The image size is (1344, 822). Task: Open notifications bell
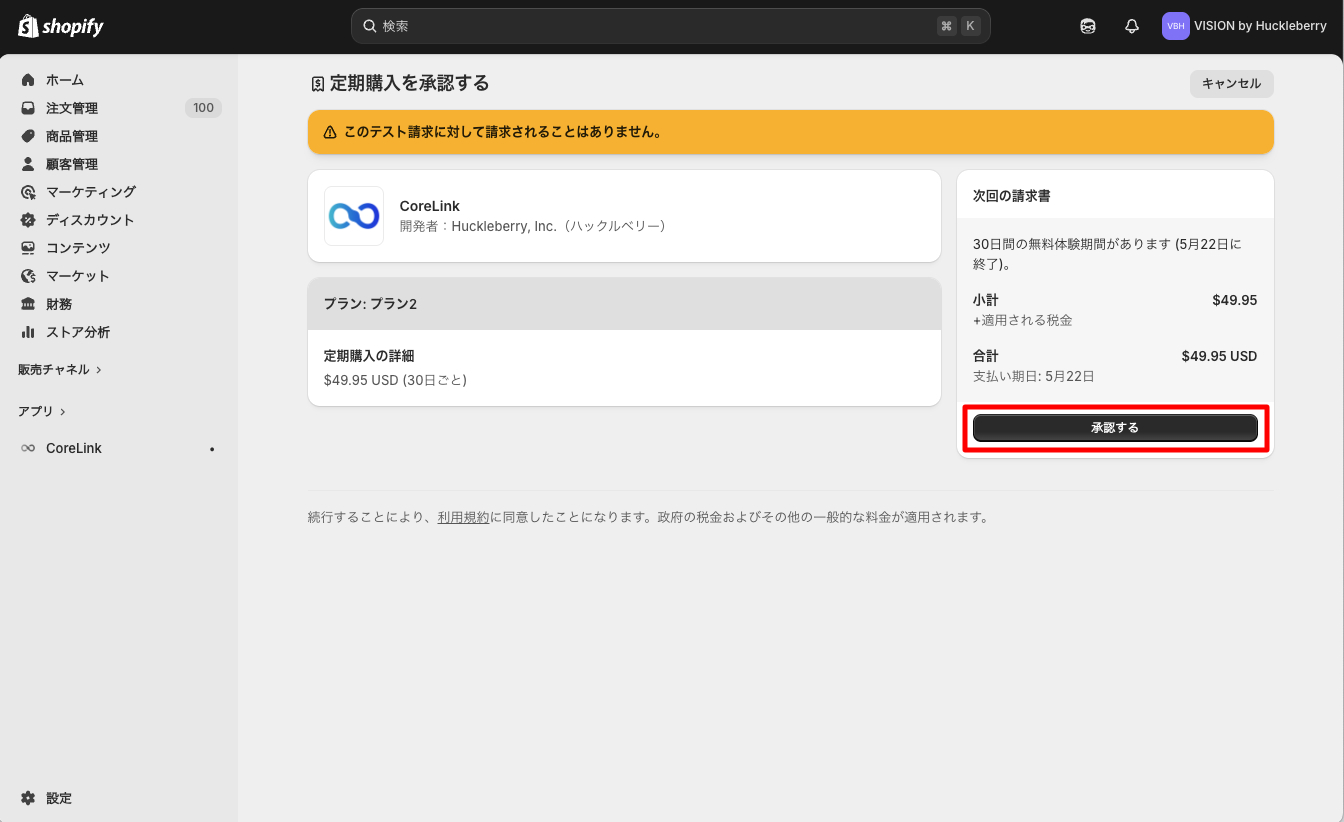tap(1132, 26)
